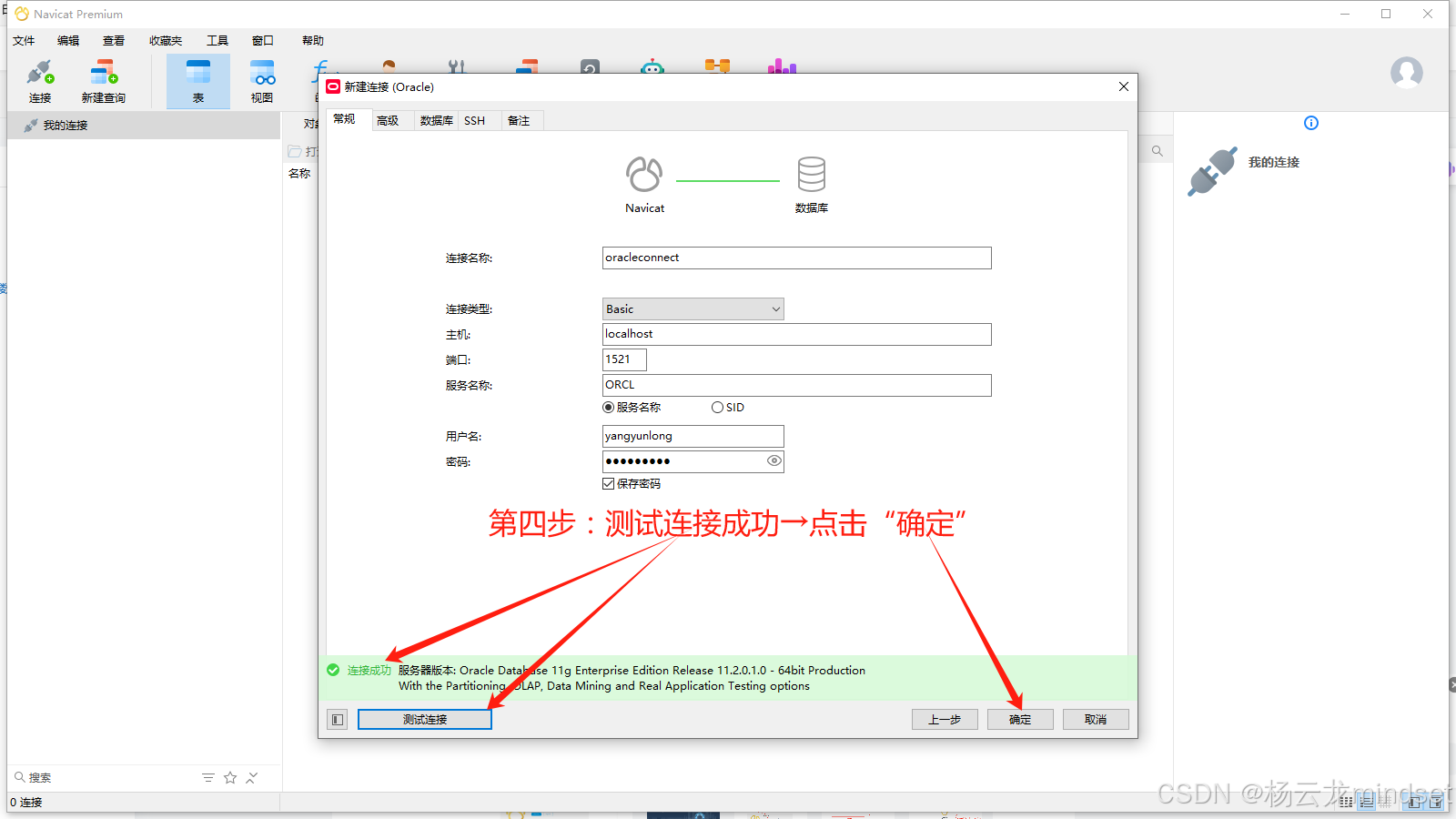Open the 帮助 menu
1456x819 pixels.
coord(313,41)
